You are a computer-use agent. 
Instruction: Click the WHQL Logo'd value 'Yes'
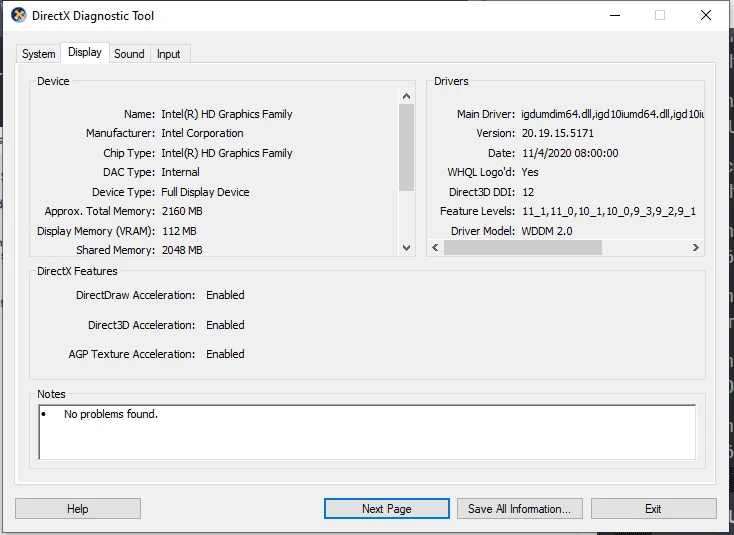530,172
